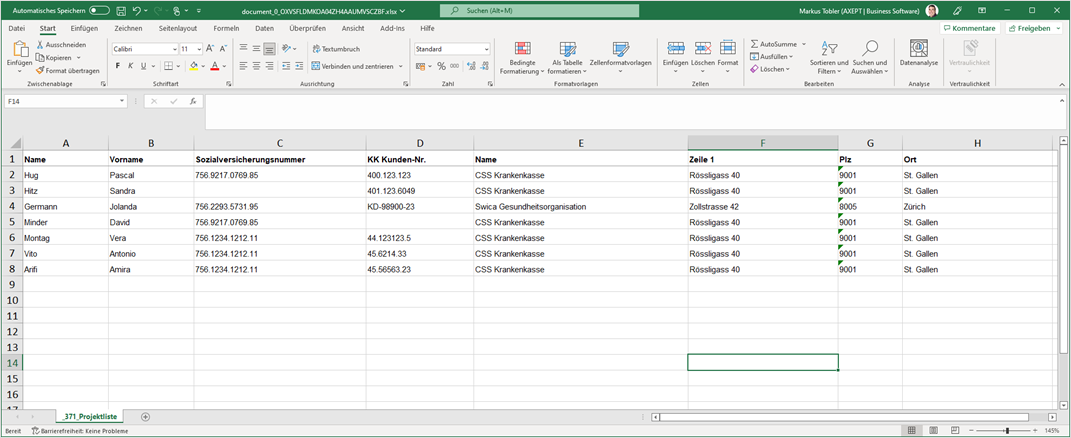Add a new sheet with plus button
This screenshot has width=1071, height=438.
pyautogui.click(x=145, y=416)
